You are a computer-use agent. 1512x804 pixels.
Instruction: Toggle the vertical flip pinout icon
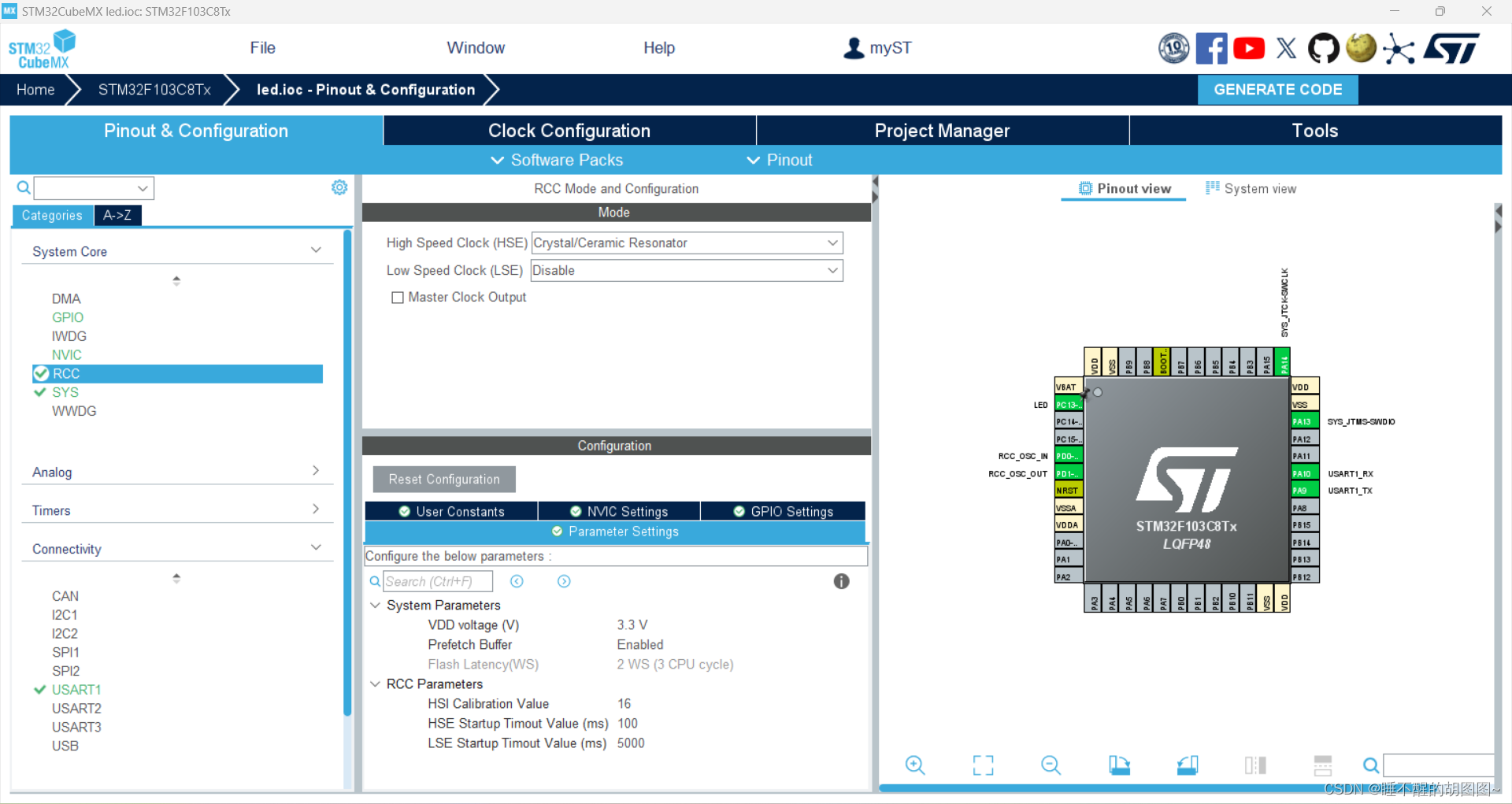(x=1255, y=765)
